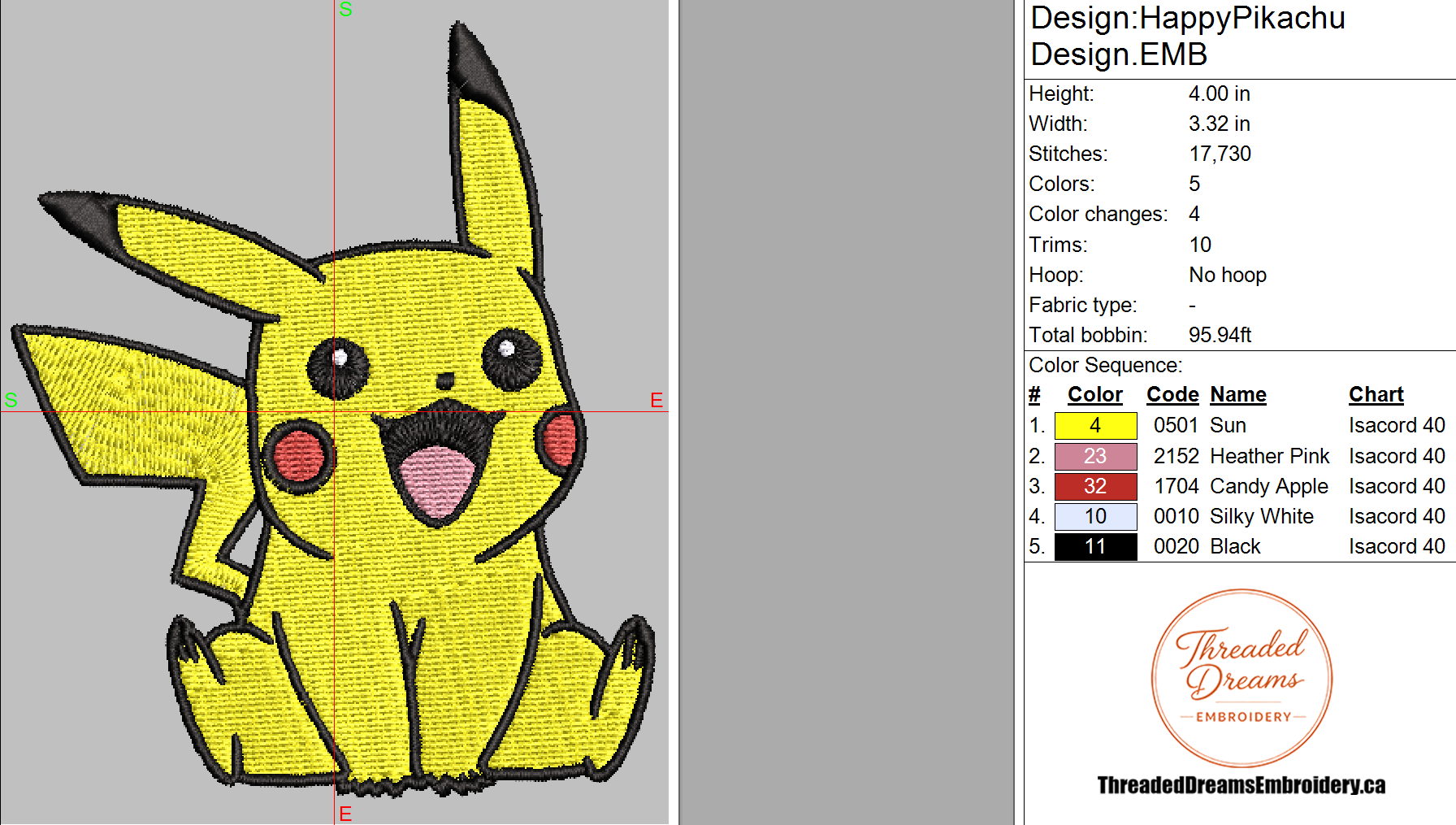The height and width of the screenshot is (825, 1456).
Task: Click the thread name 'Silky White'
Action: (x=1261, y=516)
